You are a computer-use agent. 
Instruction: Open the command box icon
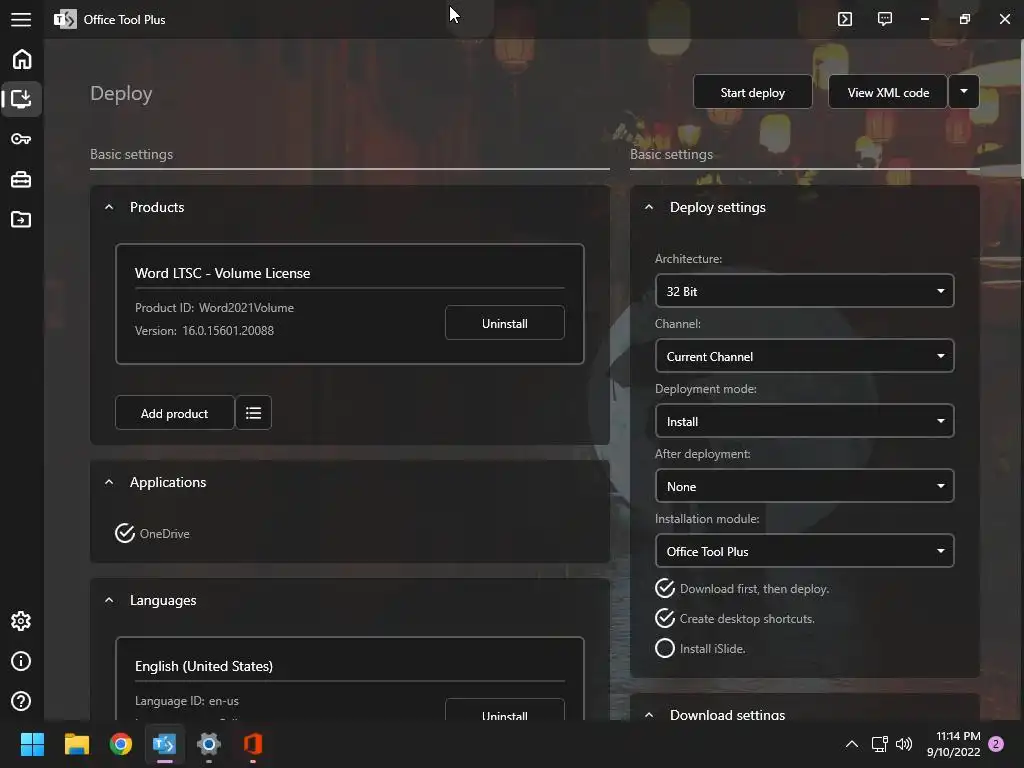point(845,19)
